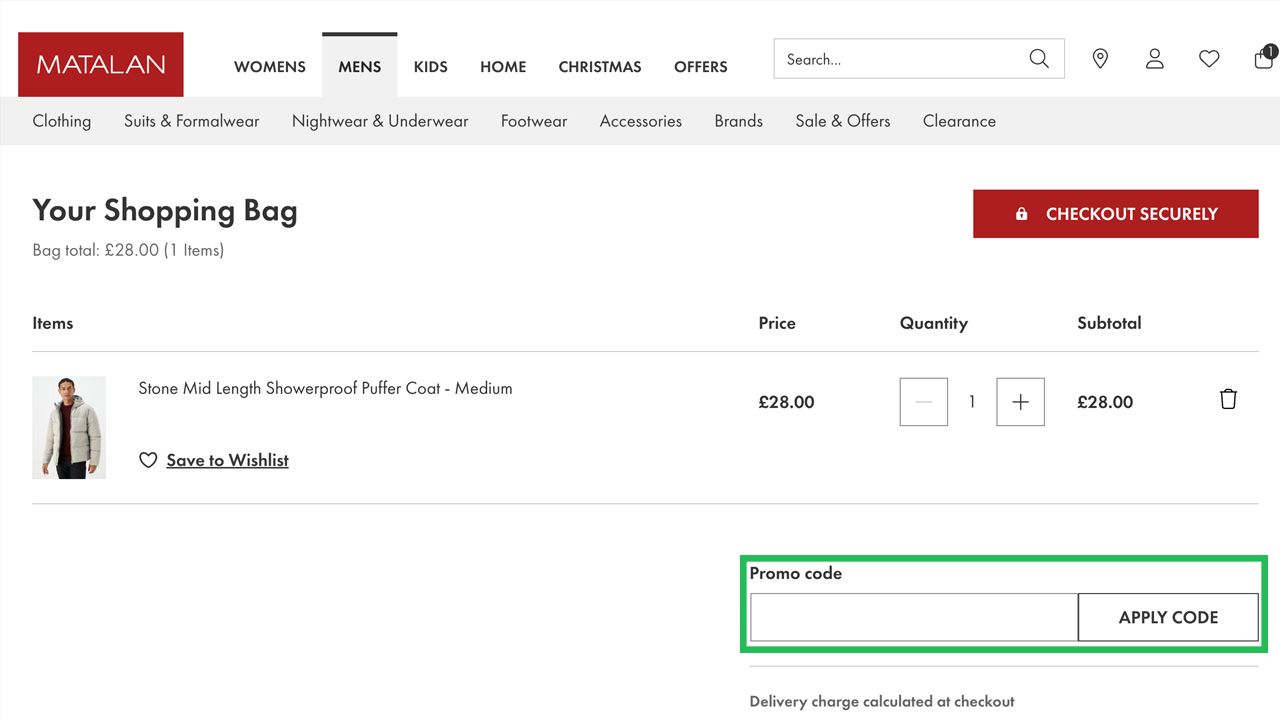This screenshot has width=1280, height=720.
Task: Open the account profile icon
Action: (x=1155, y=59)
